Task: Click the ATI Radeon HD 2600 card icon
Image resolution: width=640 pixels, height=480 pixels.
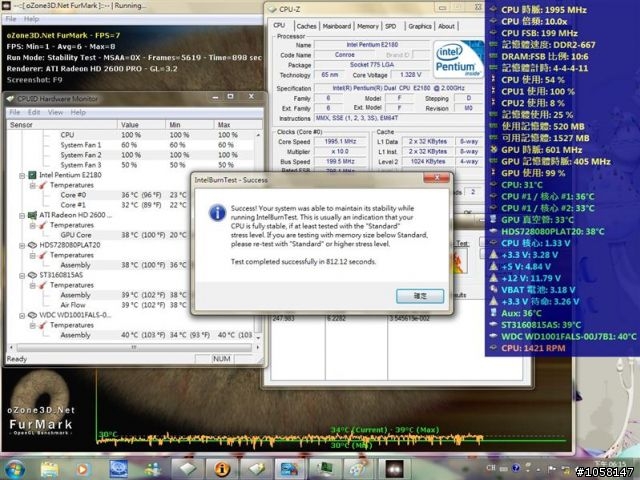Action: [32, 215]
